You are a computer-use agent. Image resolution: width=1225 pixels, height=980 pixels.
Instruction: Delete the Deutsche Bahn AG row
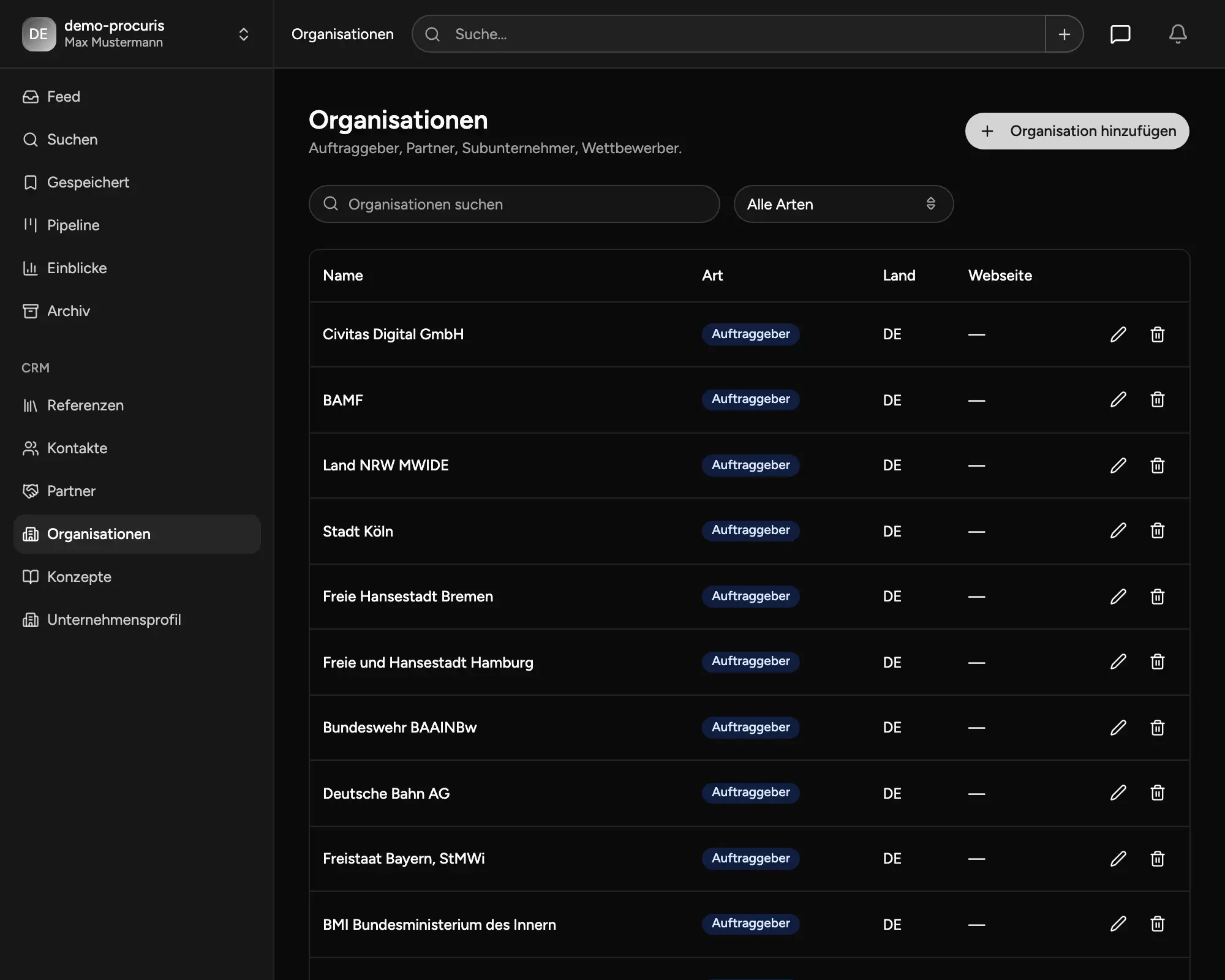1158,793
